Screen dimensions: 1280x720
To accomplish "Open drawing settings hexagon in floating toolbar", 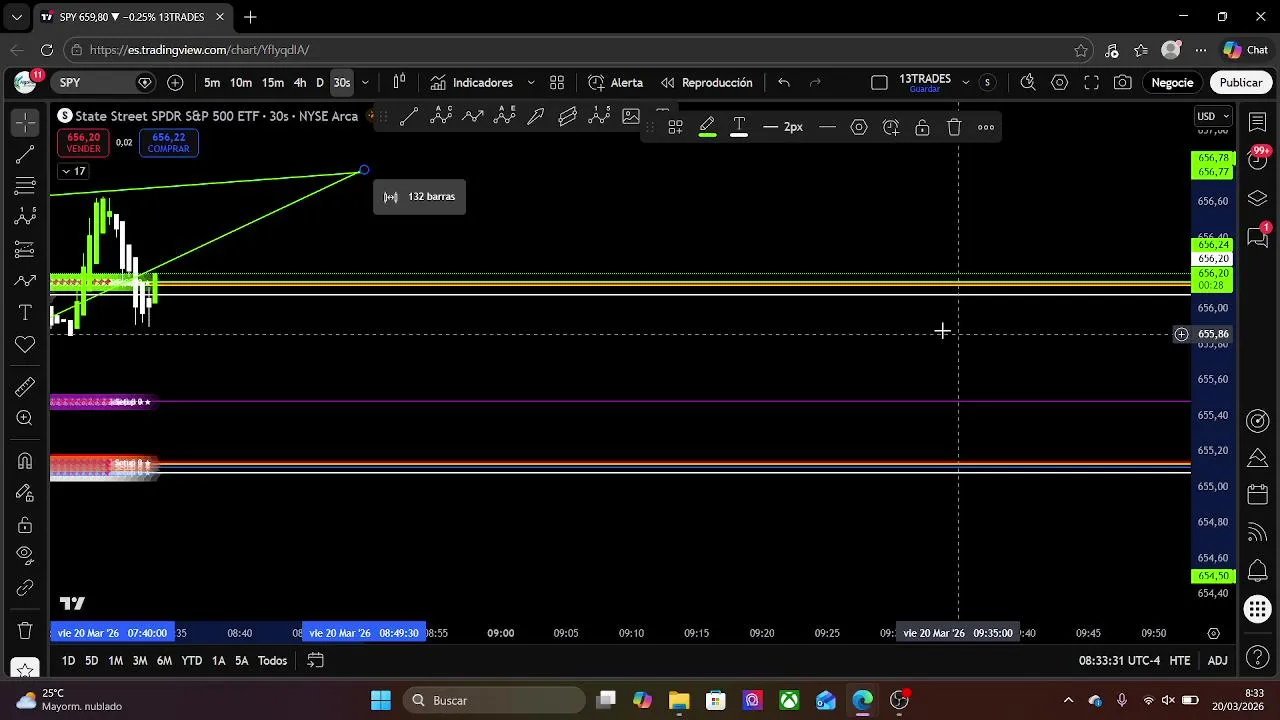I will coord(859,127).
